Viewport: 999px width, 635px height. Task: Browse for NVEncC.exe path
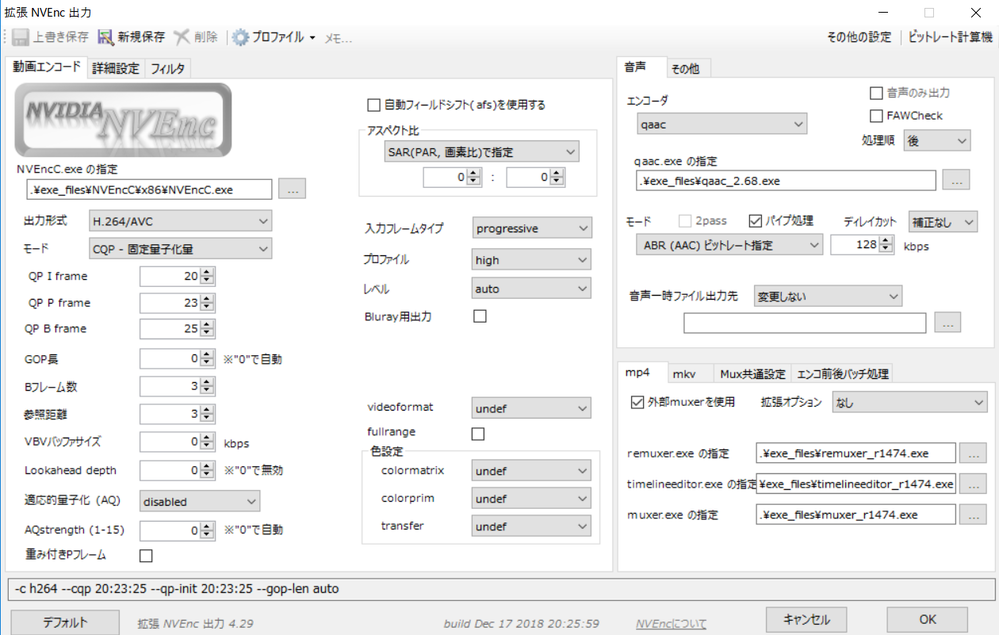(292, 189)
